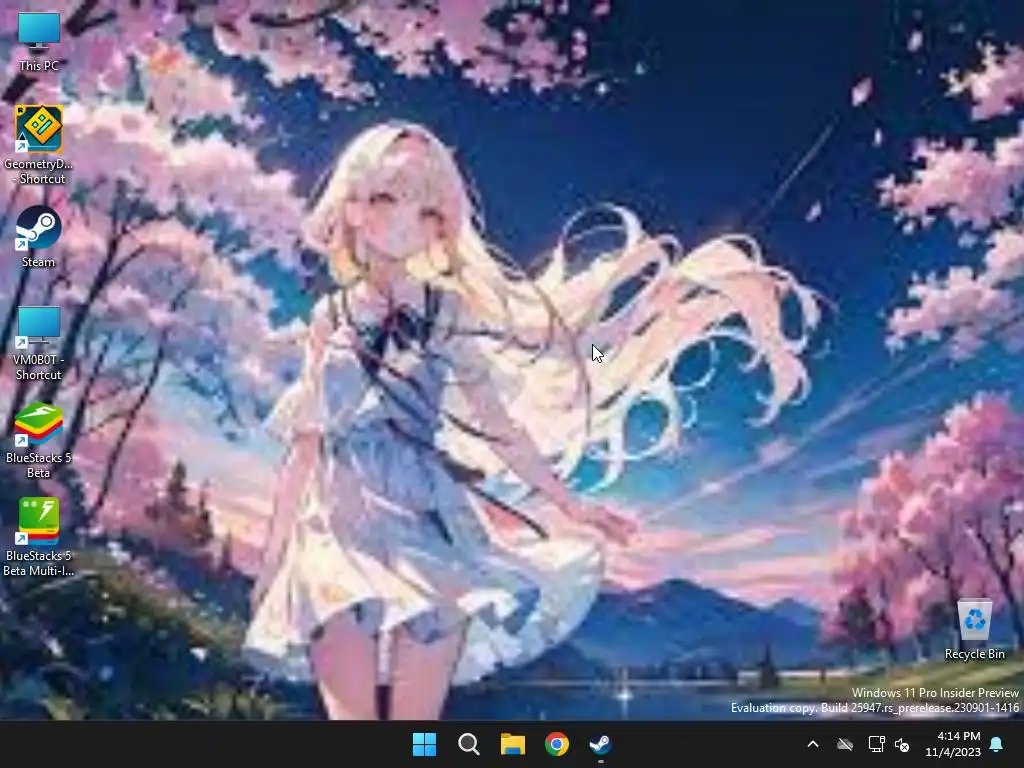1024x768 pixels.
Task: Show hidden system tray icons
Action: tap(813, 744)
